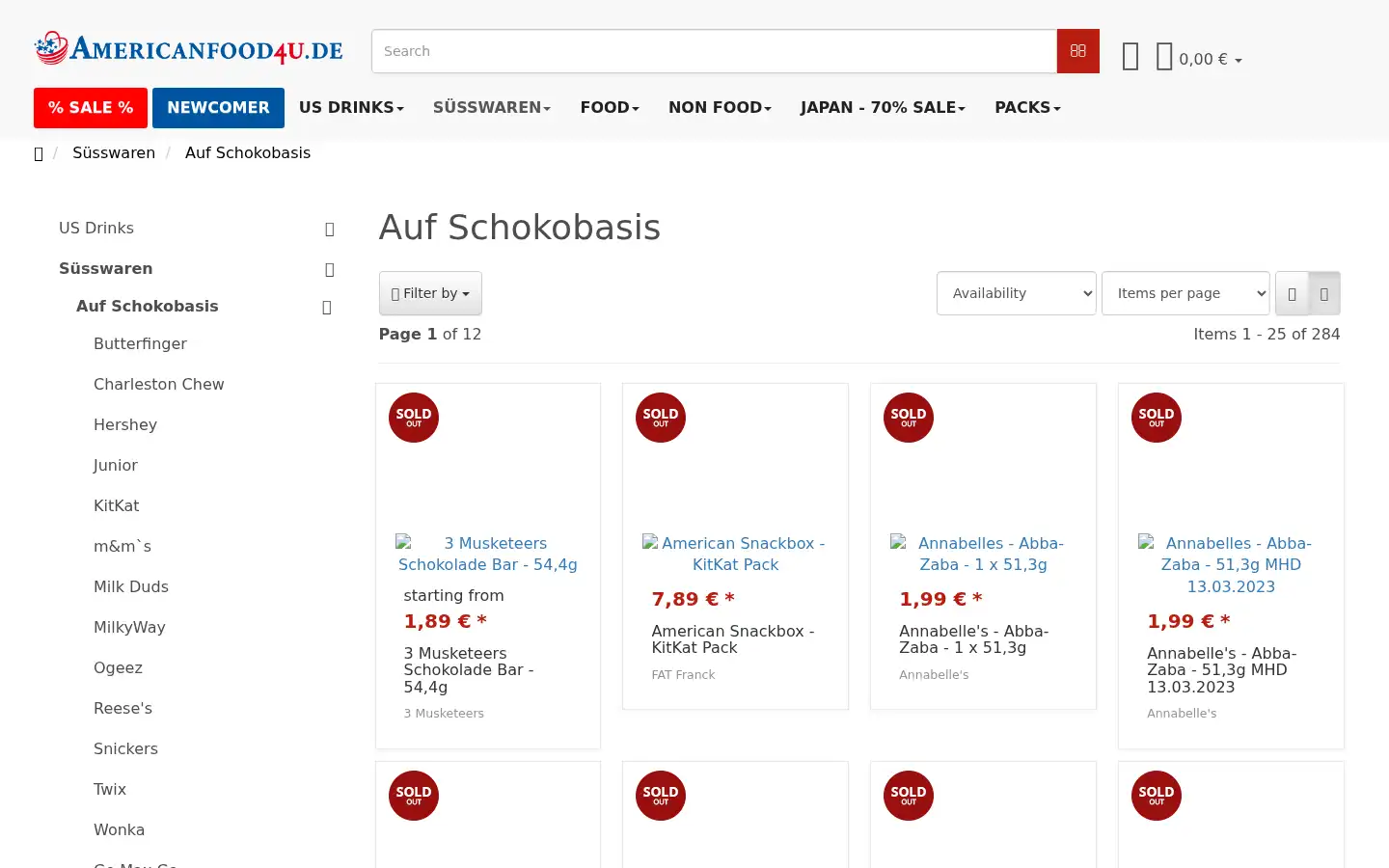Open the PACKS menu

coord(1027,107)
